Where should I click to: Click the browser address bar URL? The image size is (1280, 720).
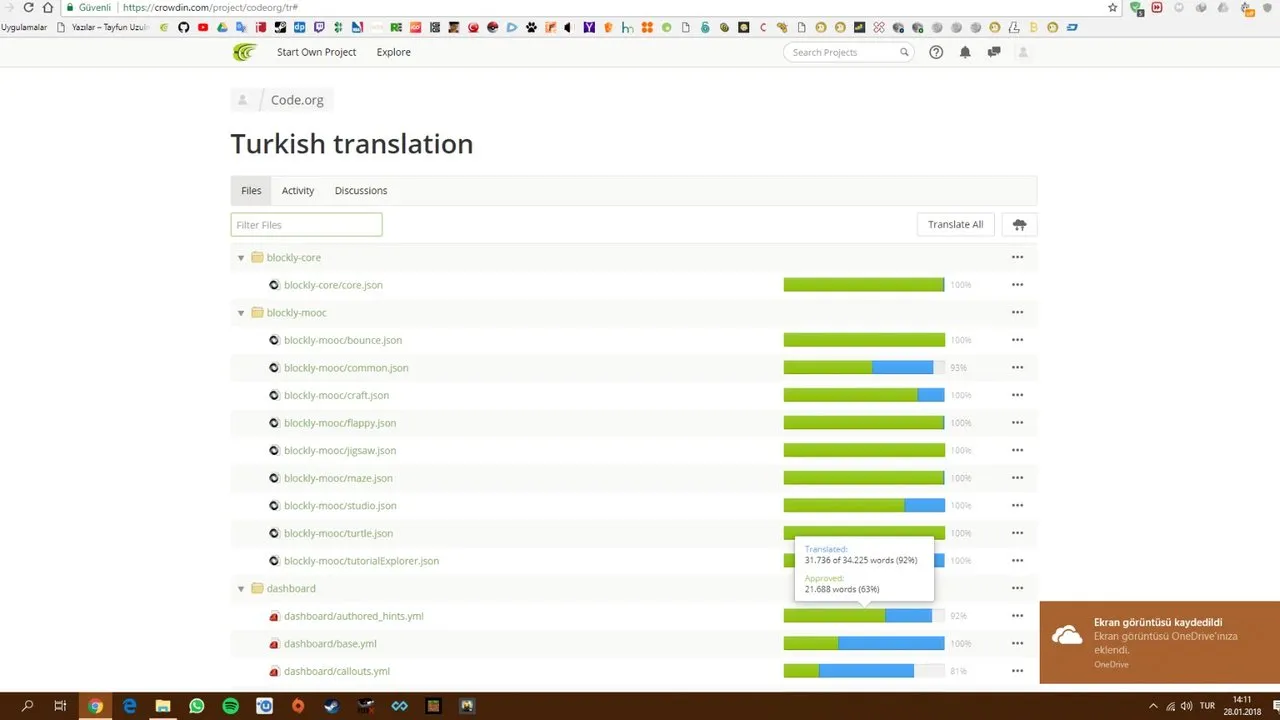pos(210,7)
